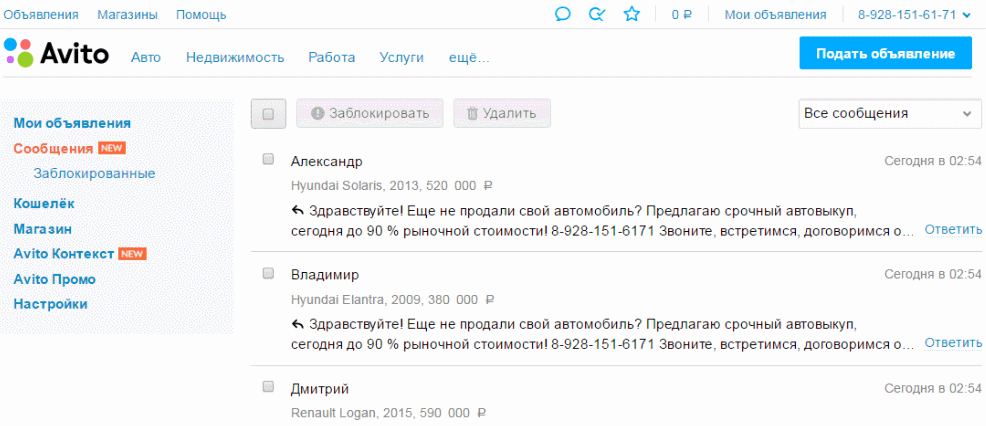Screen dimensions: 986x426
Task: Open Помощь in top menu
Action: (x=201, y=14)
